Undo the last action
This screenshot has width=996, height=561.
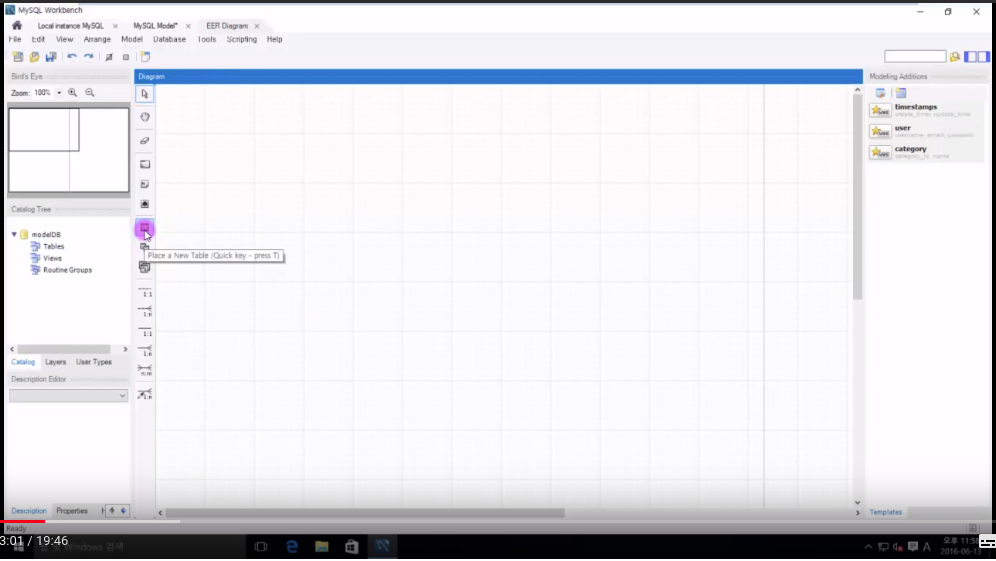(x=72, y=57)
